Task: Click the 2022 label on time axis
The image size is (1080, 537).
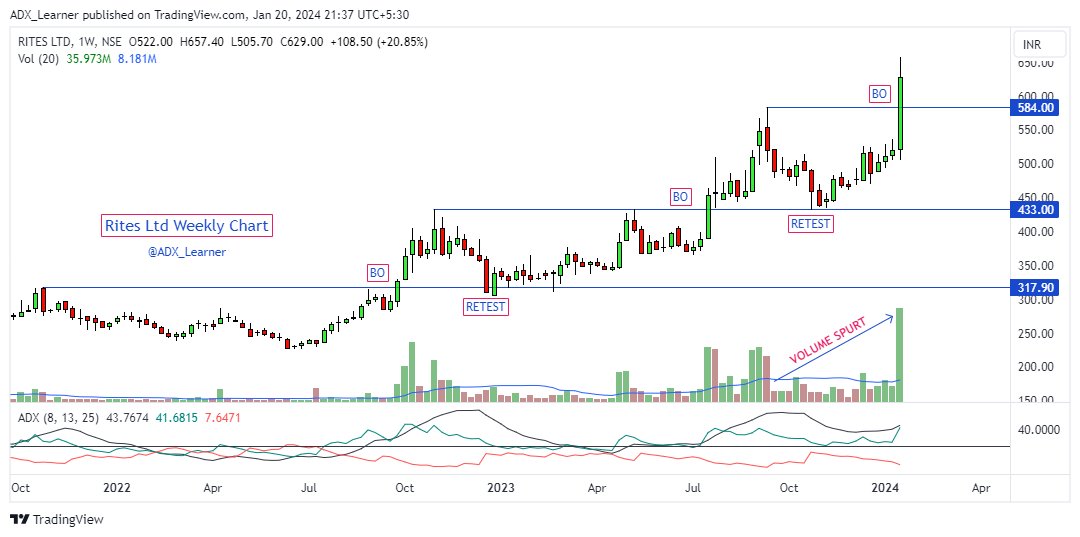Action: click(116, 488)
